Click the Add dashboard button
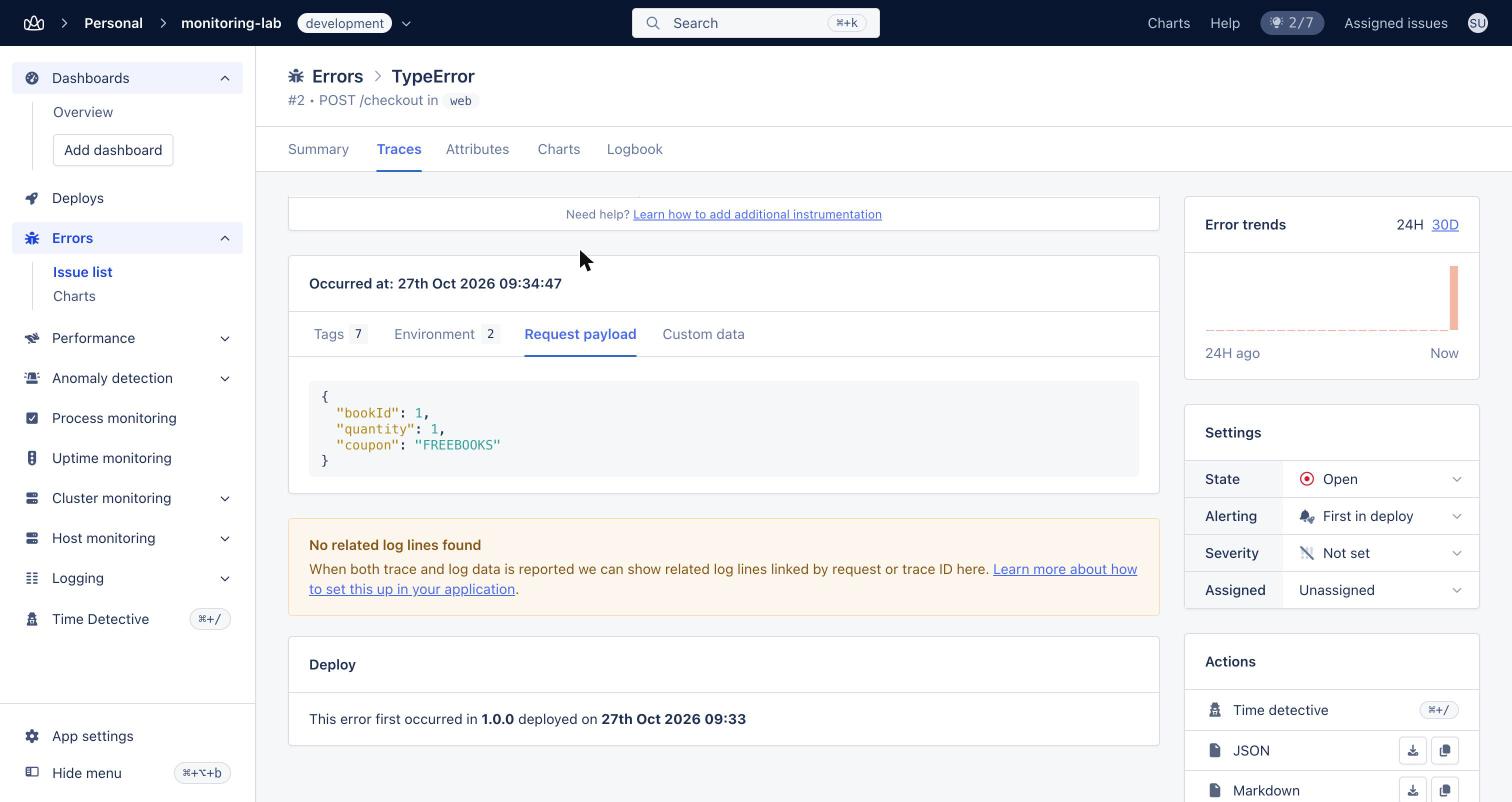 tap(113, 150)
